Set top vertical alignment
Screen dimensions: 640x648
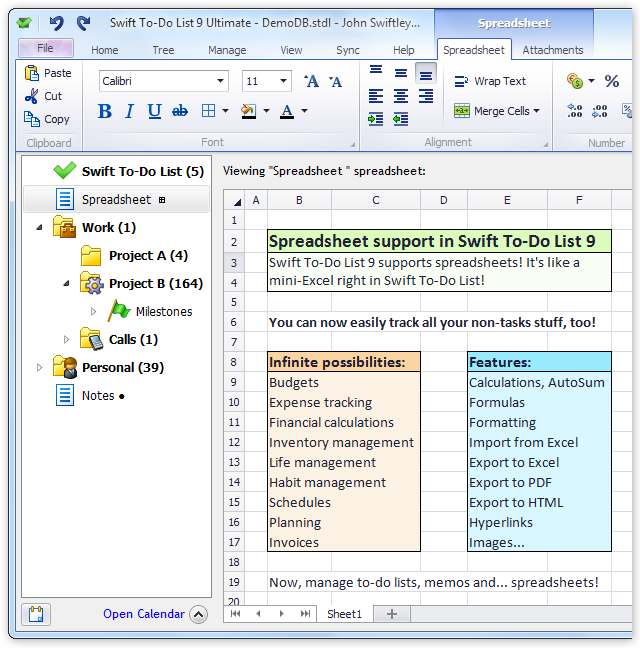coord(376,69)
